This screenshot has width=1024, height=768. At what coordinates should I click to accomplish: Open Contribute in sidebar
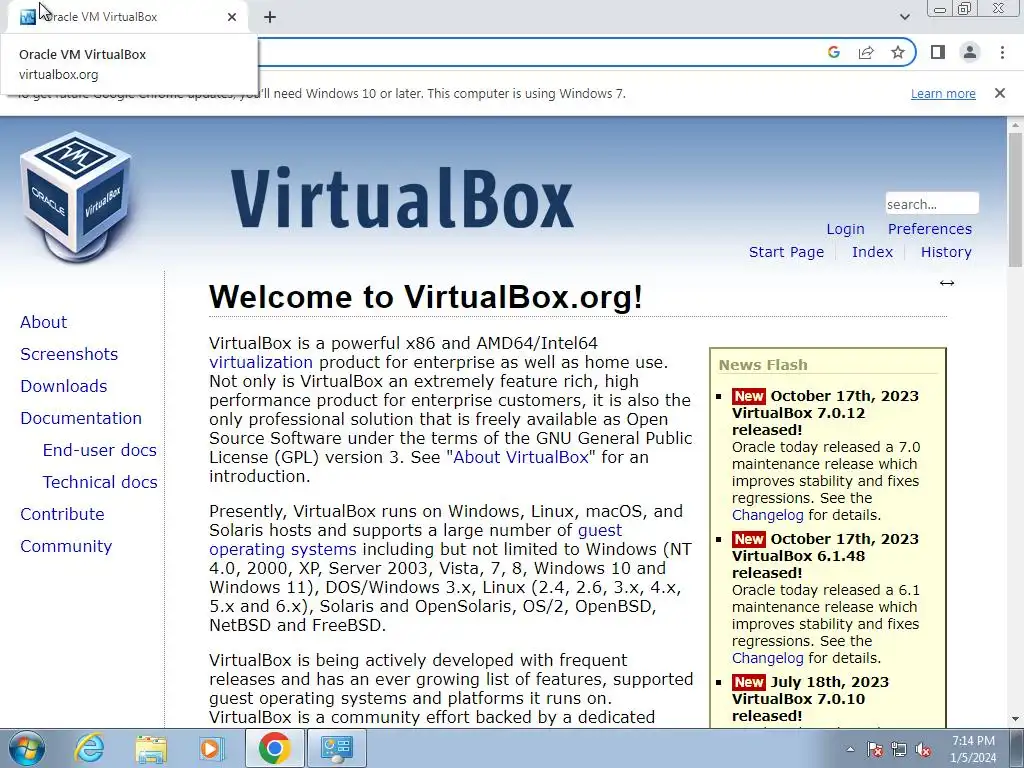[x=62, y=514]
